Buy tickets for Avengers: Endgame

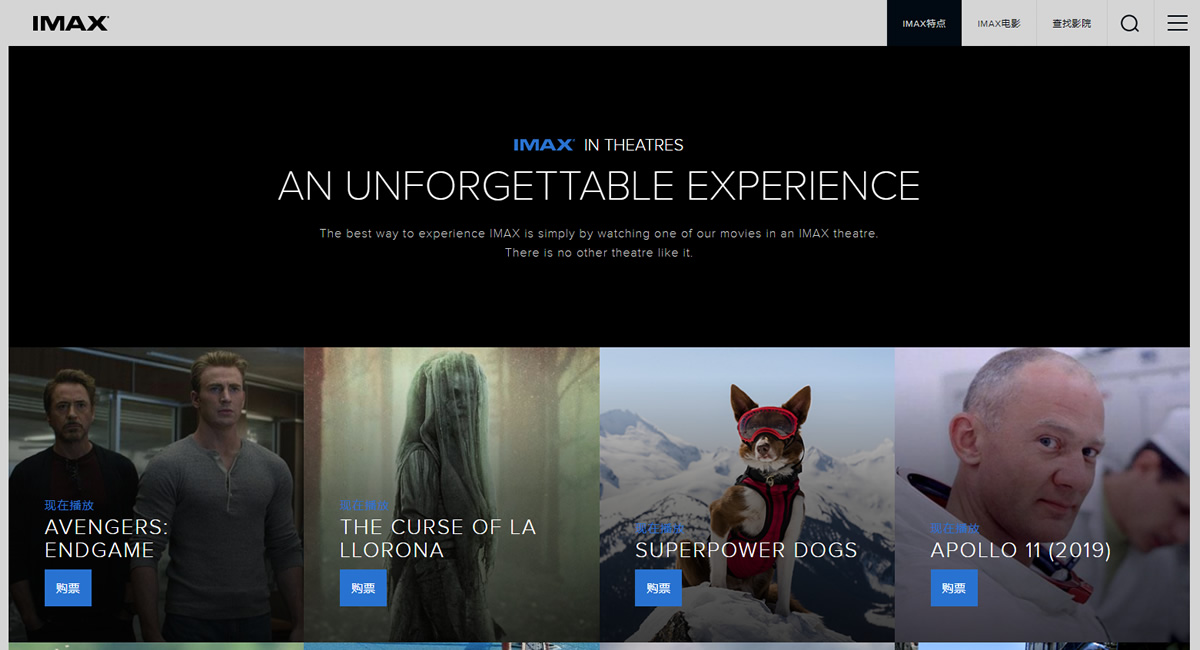pyautogui.click(x=68, y=588)
